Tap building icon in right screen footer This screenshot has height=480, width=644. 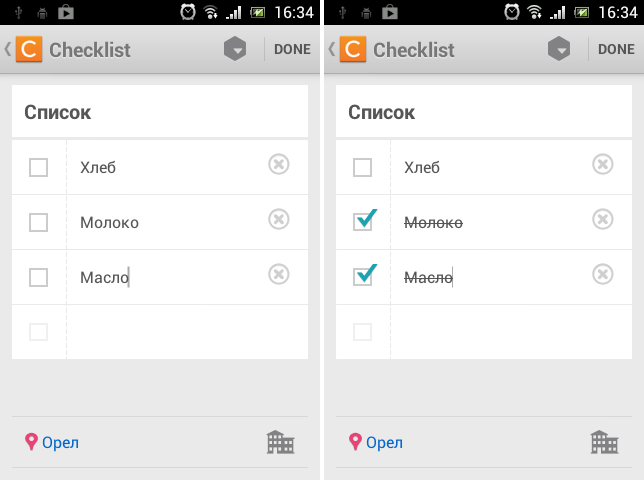(x=604, y=442)
